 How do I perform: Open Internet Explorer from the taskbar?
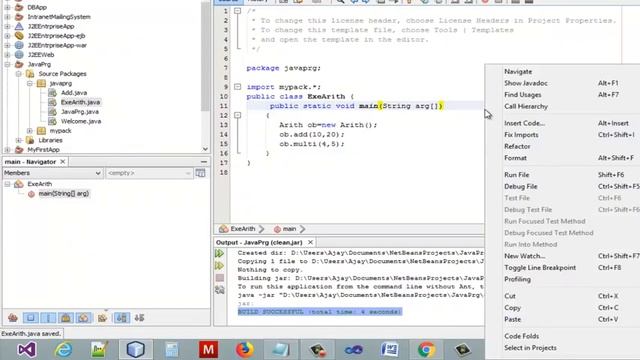coord(63,350)
